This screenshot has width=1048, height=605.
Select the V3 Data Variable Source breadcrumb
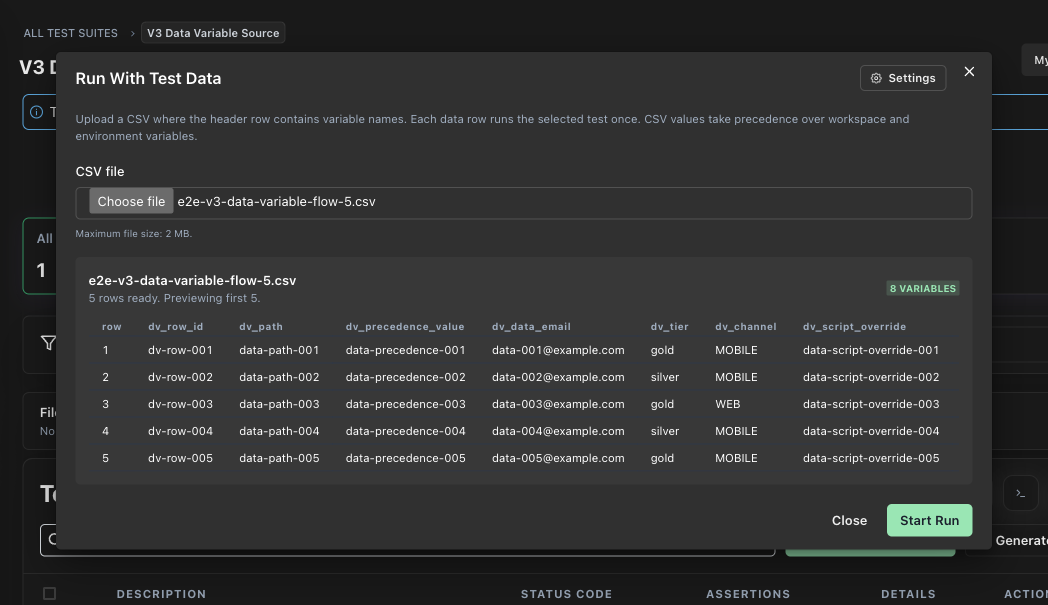pyautogui.click(x=213, y=33)
